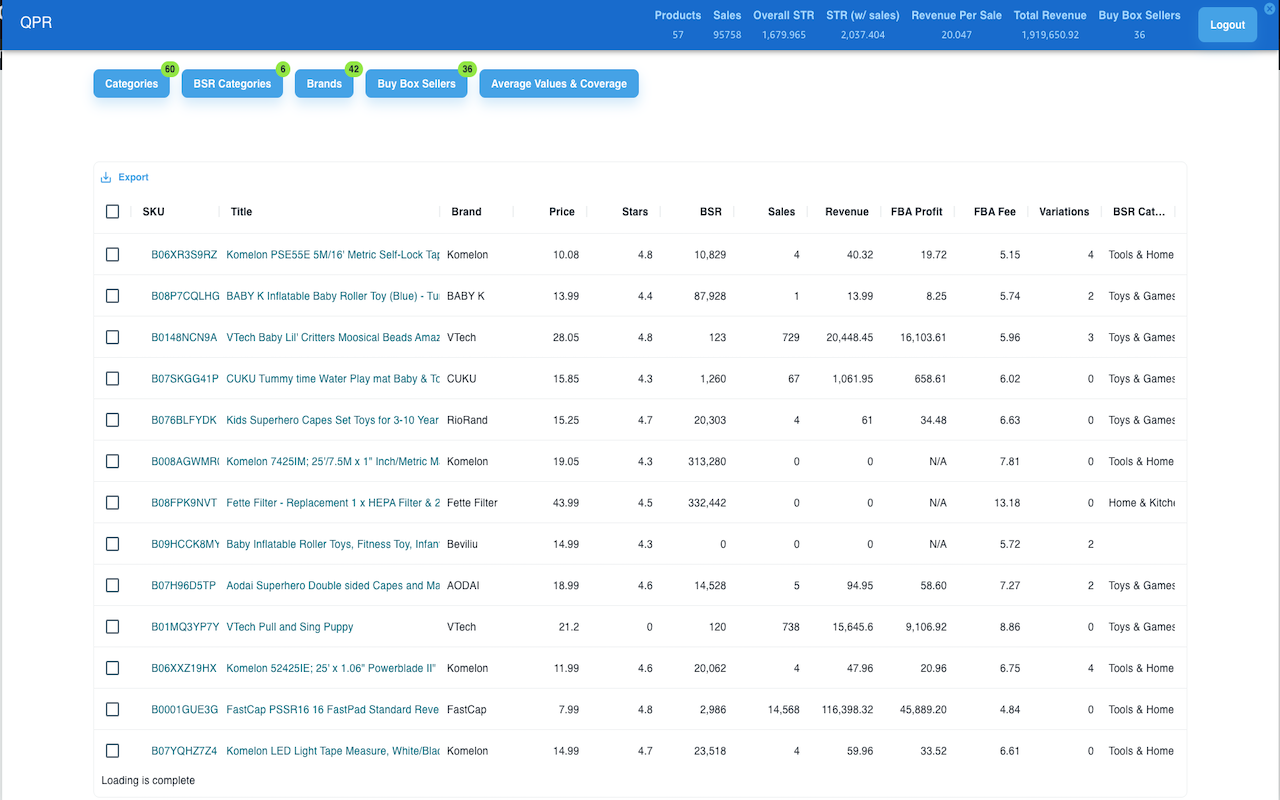Open SKU link B07SKGG41P

point(185,379)
